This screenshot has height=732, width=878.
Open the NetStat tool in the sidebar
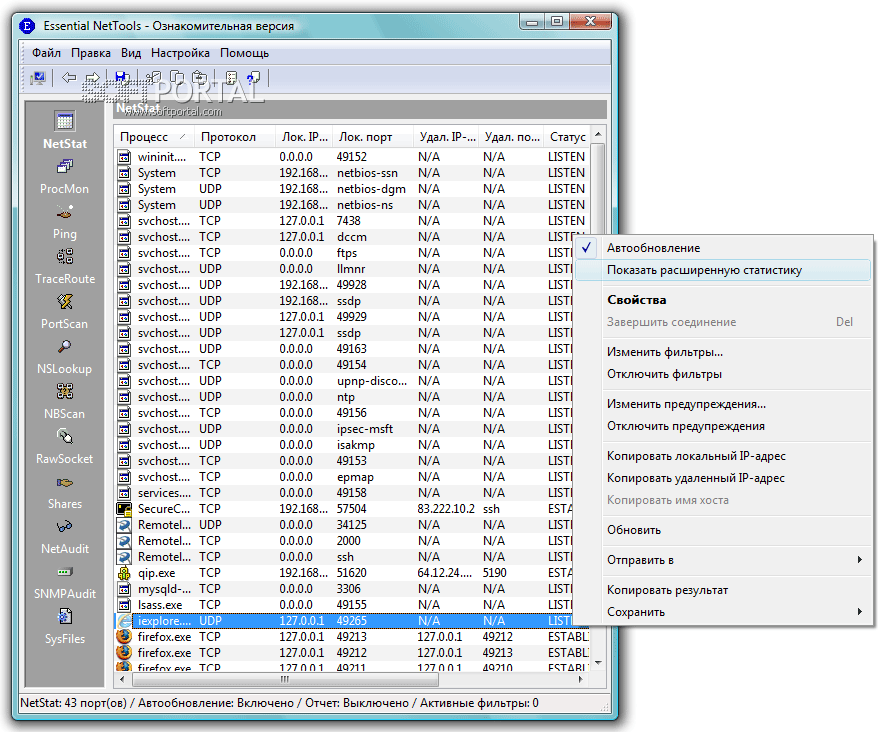pos(65,130)
